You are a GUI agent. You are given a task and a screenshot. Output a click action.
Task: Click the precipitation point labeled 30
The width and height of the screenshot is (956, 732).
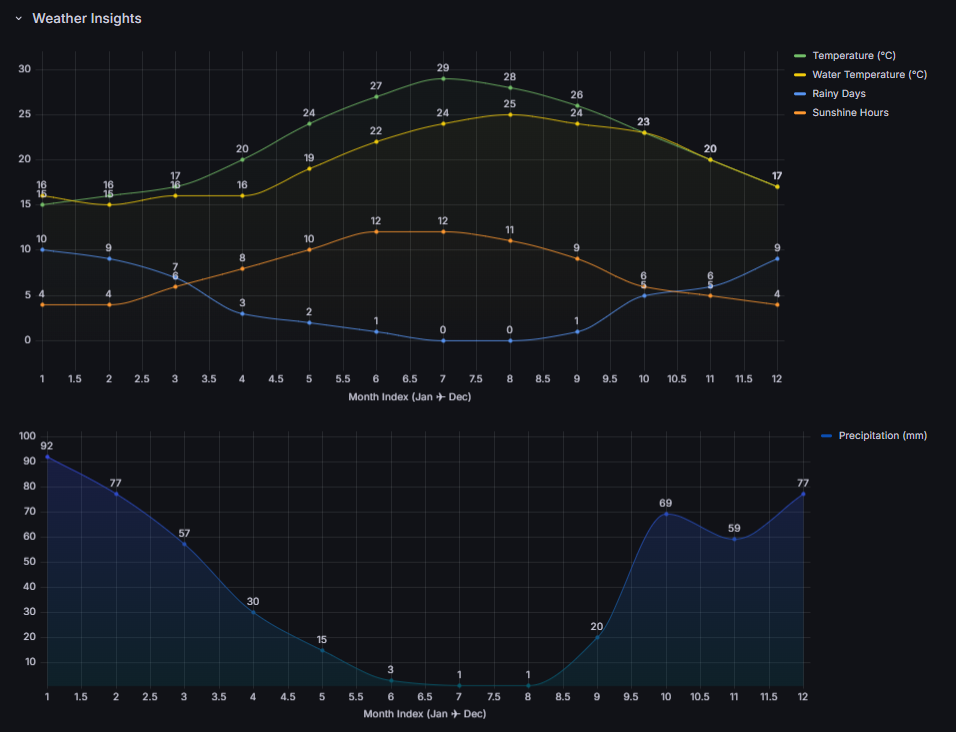tap(253, 612)
